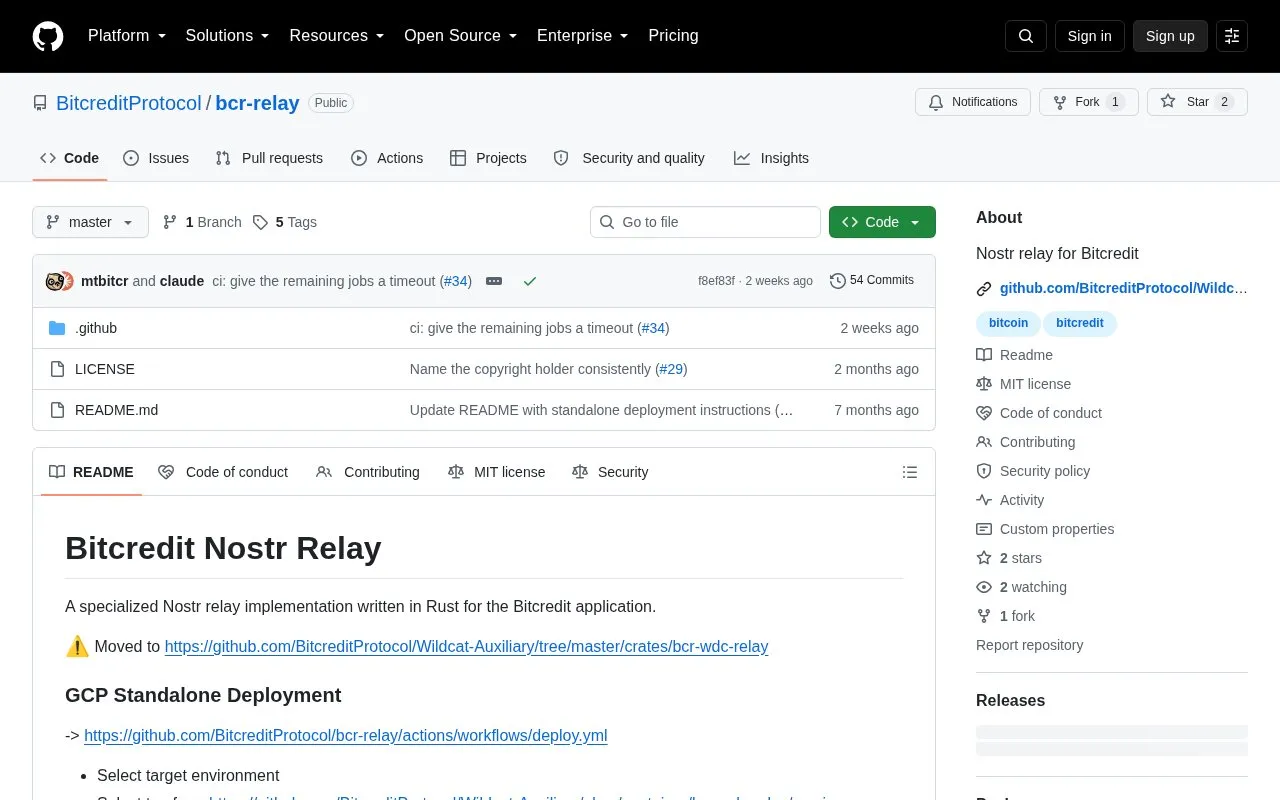Click the star icon beside 2 stars
Screen dimensions: 1280x800
984,558
